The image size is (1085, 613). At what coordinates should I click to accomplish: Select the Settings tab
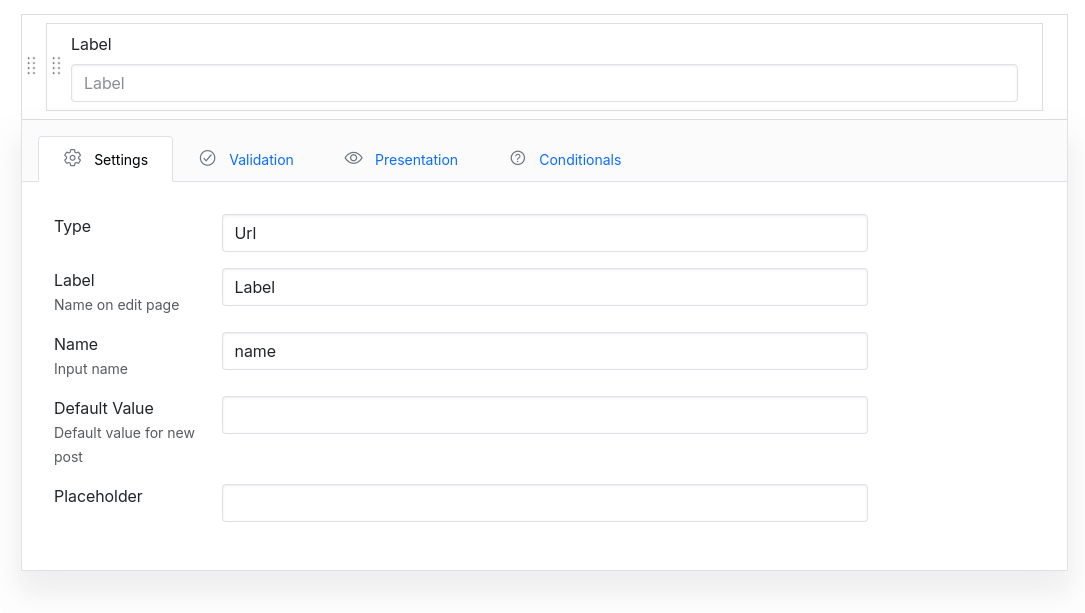coord(120,158)
